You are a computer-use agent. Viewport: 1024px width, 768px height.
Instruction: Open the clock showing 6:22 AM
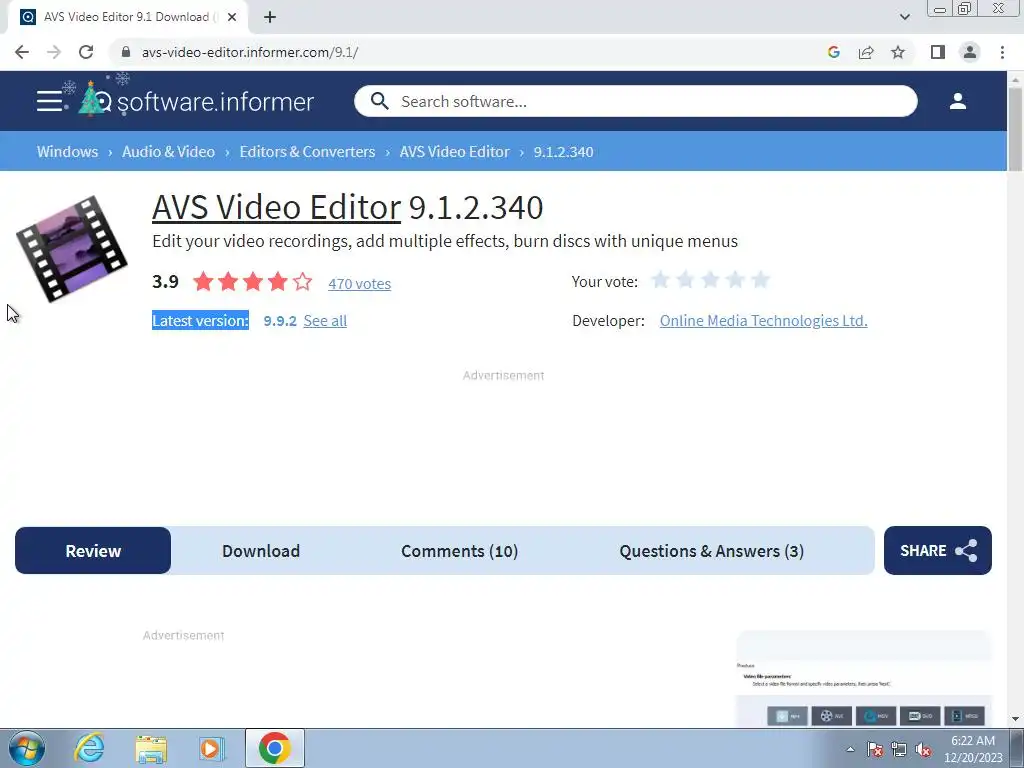[972, 749]
